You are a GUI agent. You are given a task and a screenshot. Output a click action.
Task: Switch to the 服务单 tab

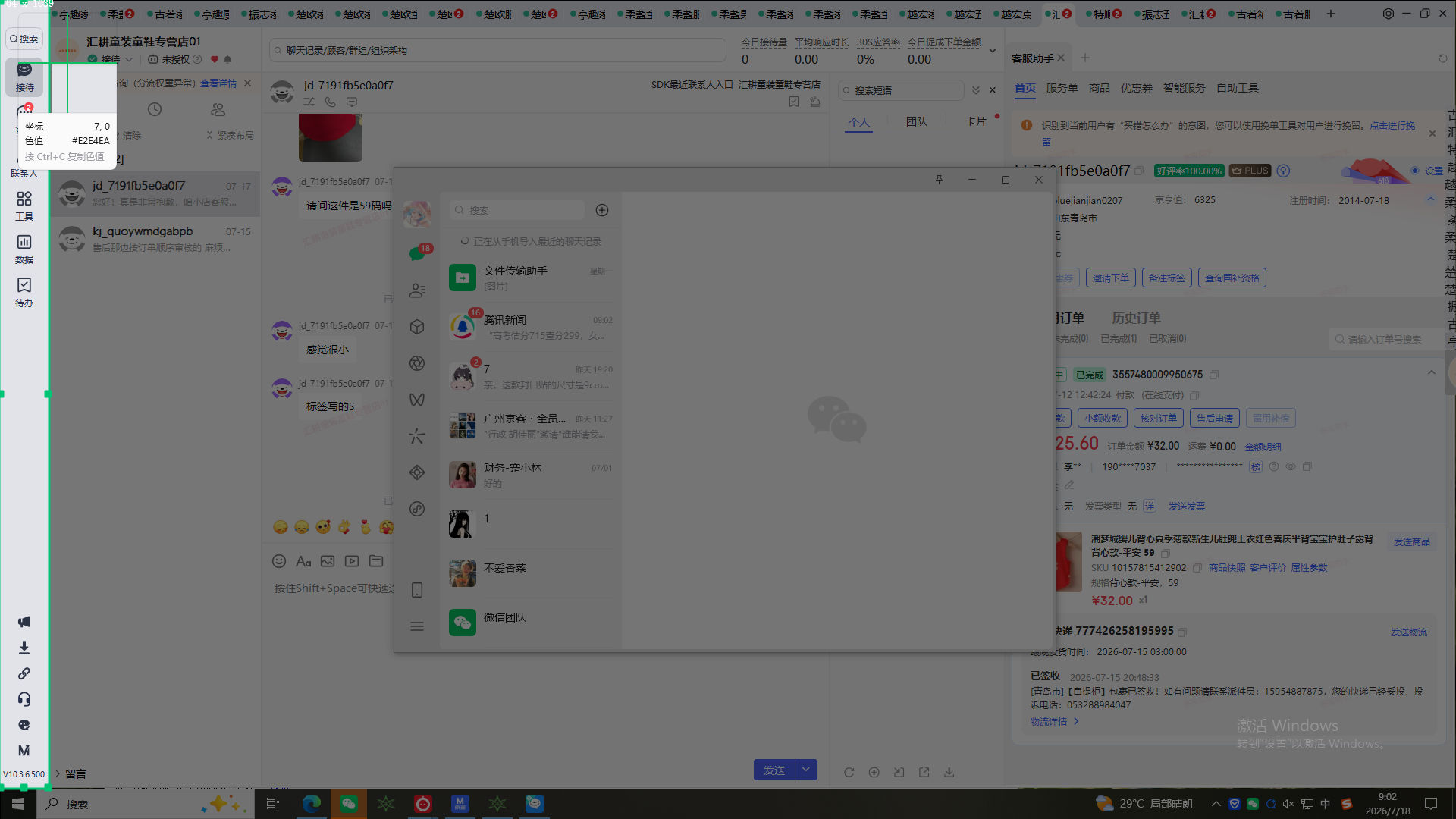pyautogui.click(x=1062, y=88)
